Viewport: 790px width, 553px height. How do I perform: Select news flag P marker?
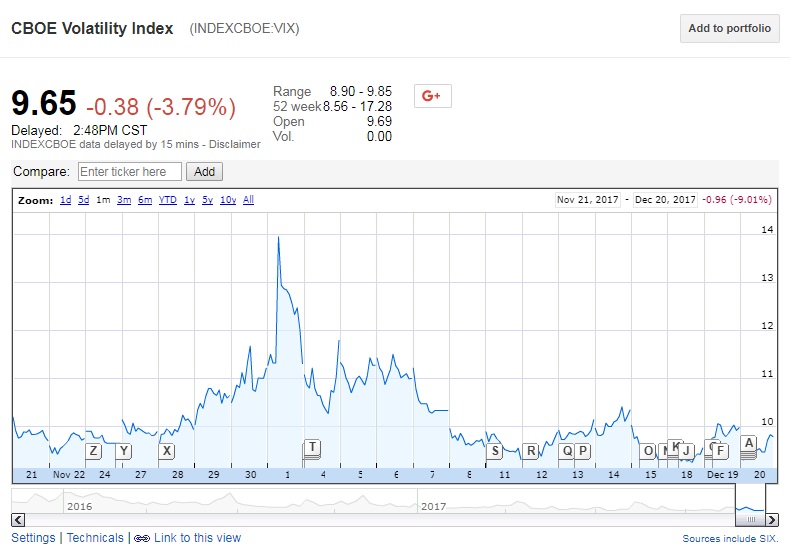[x=583, y=451]
